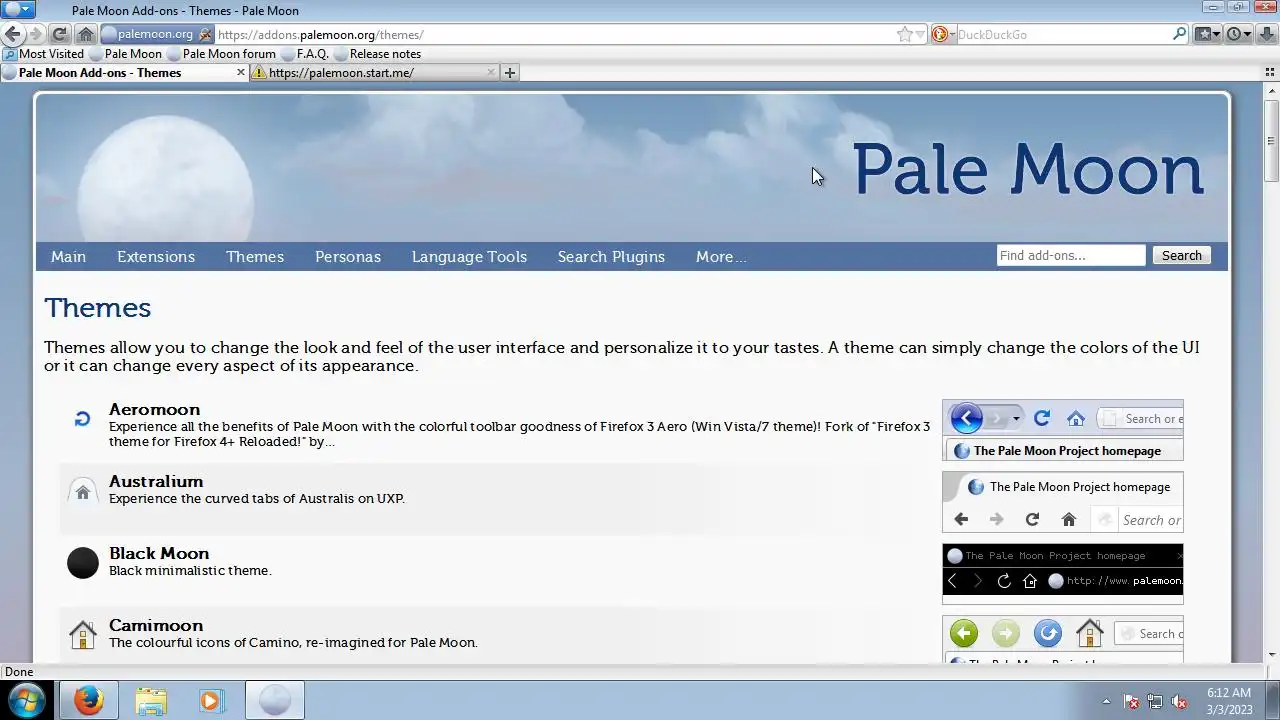Click the scrollbar up arrow
This screenshot has width=1280, height=720.
point(1272,91)
